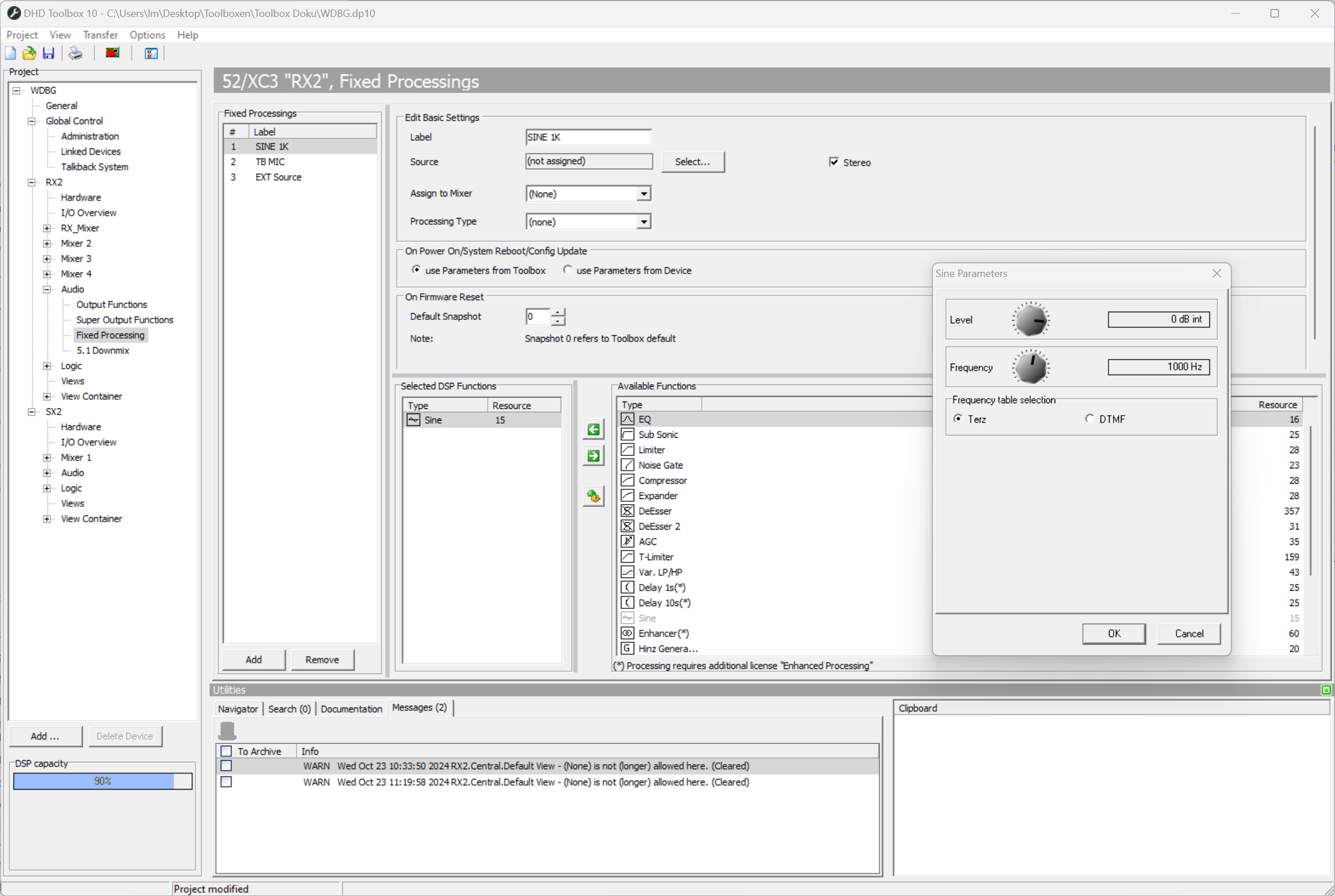Image resolution: width=1335 pixels, height=896 pixels.
Task: Open a project using the folder toolbar icon
Action: (29, 53)
